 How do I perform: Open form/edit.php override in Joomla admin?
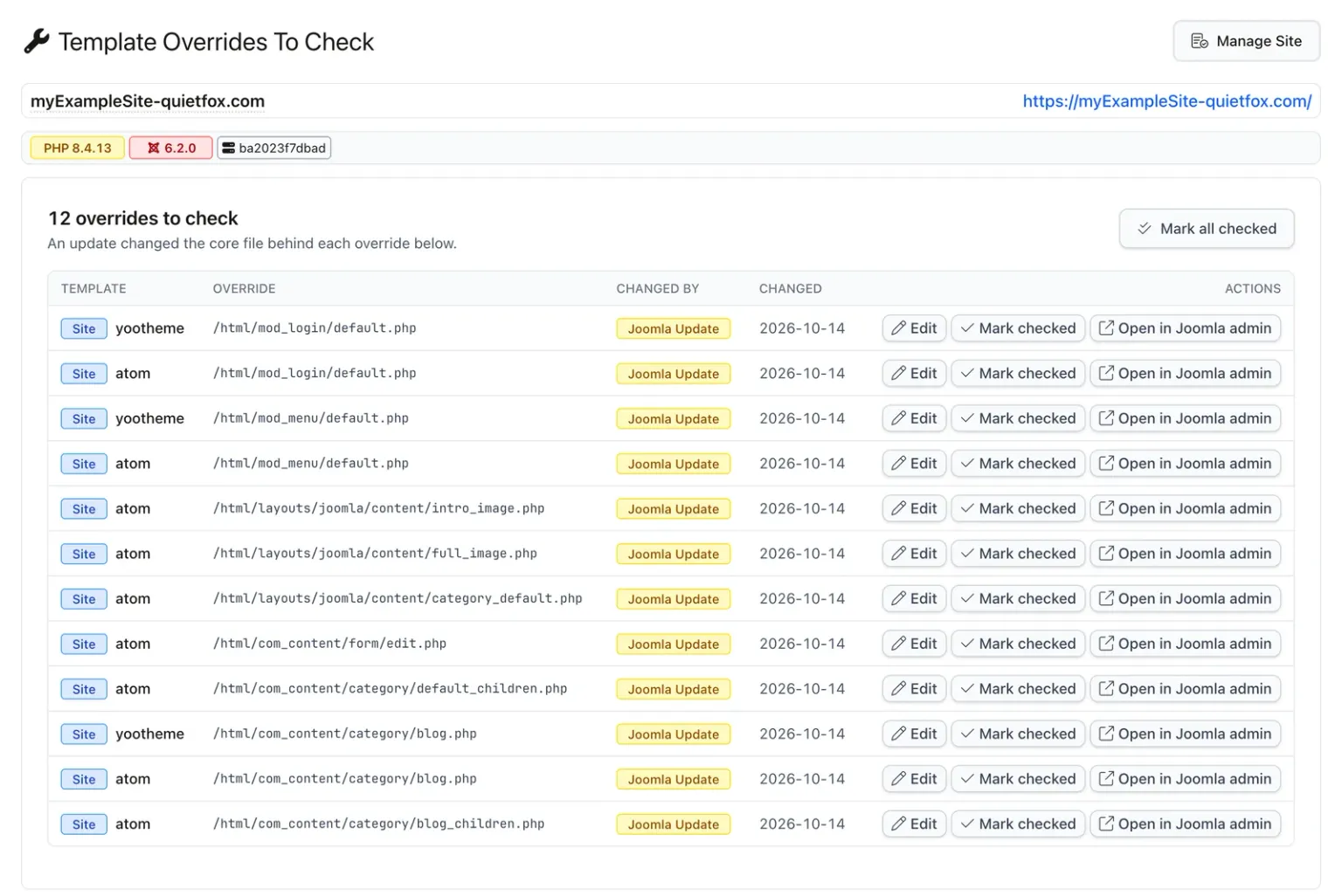pyautogui.click(x=1185, y=644)
